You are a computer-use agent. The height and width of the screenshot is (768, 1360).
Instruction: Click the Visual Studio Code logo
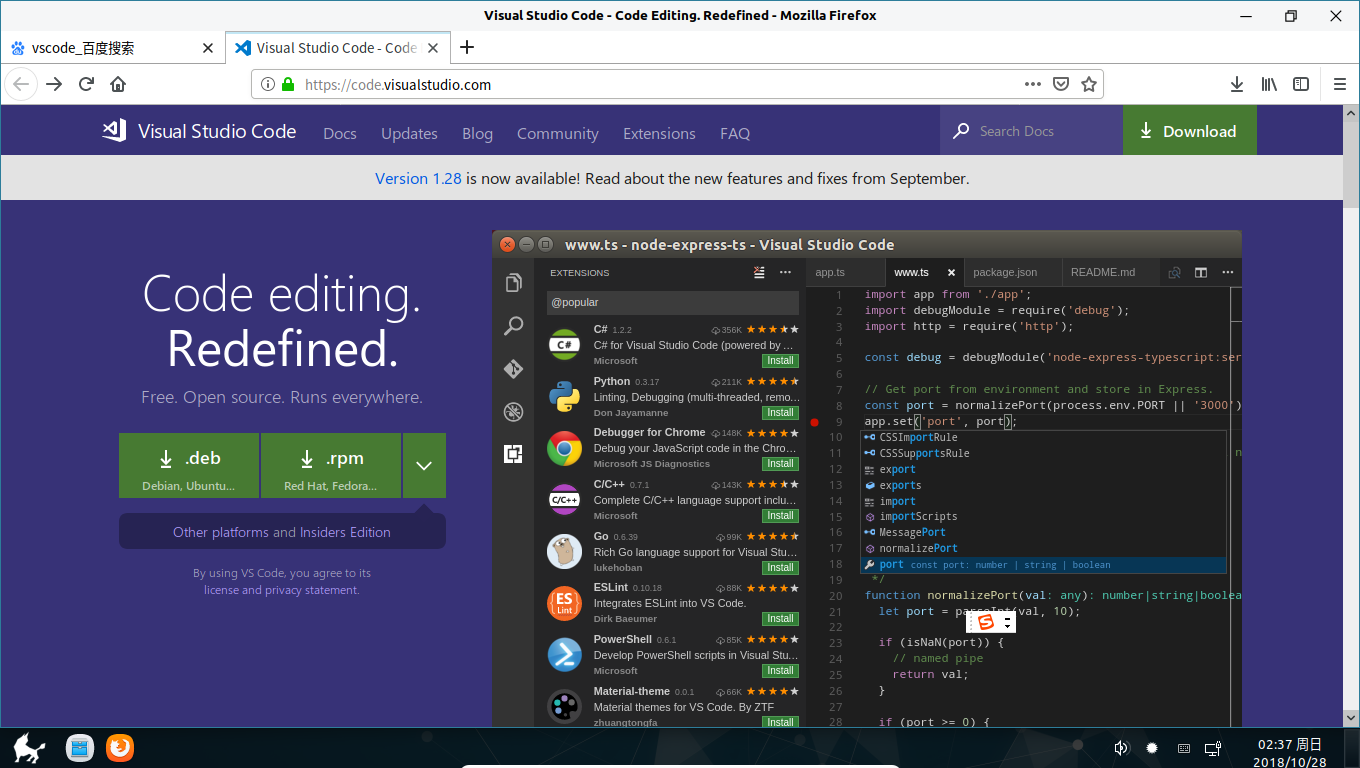click(199, 131)
